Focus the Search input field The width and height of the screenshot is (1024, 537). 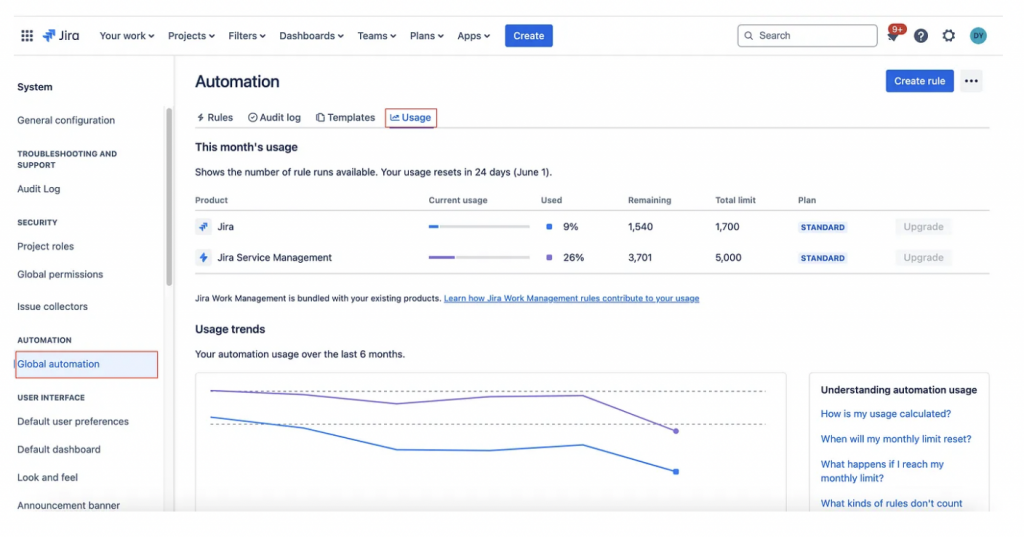point(807,36)
